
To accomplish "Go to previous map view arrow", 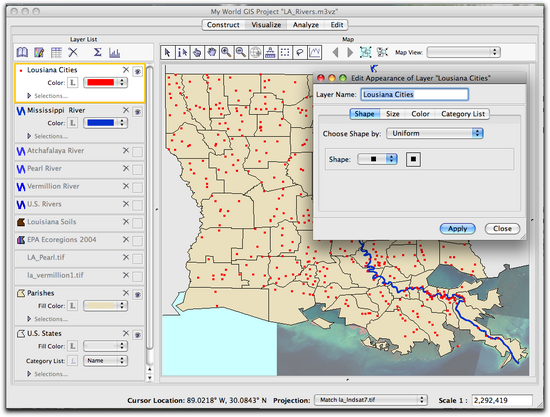I will (335, 52).
